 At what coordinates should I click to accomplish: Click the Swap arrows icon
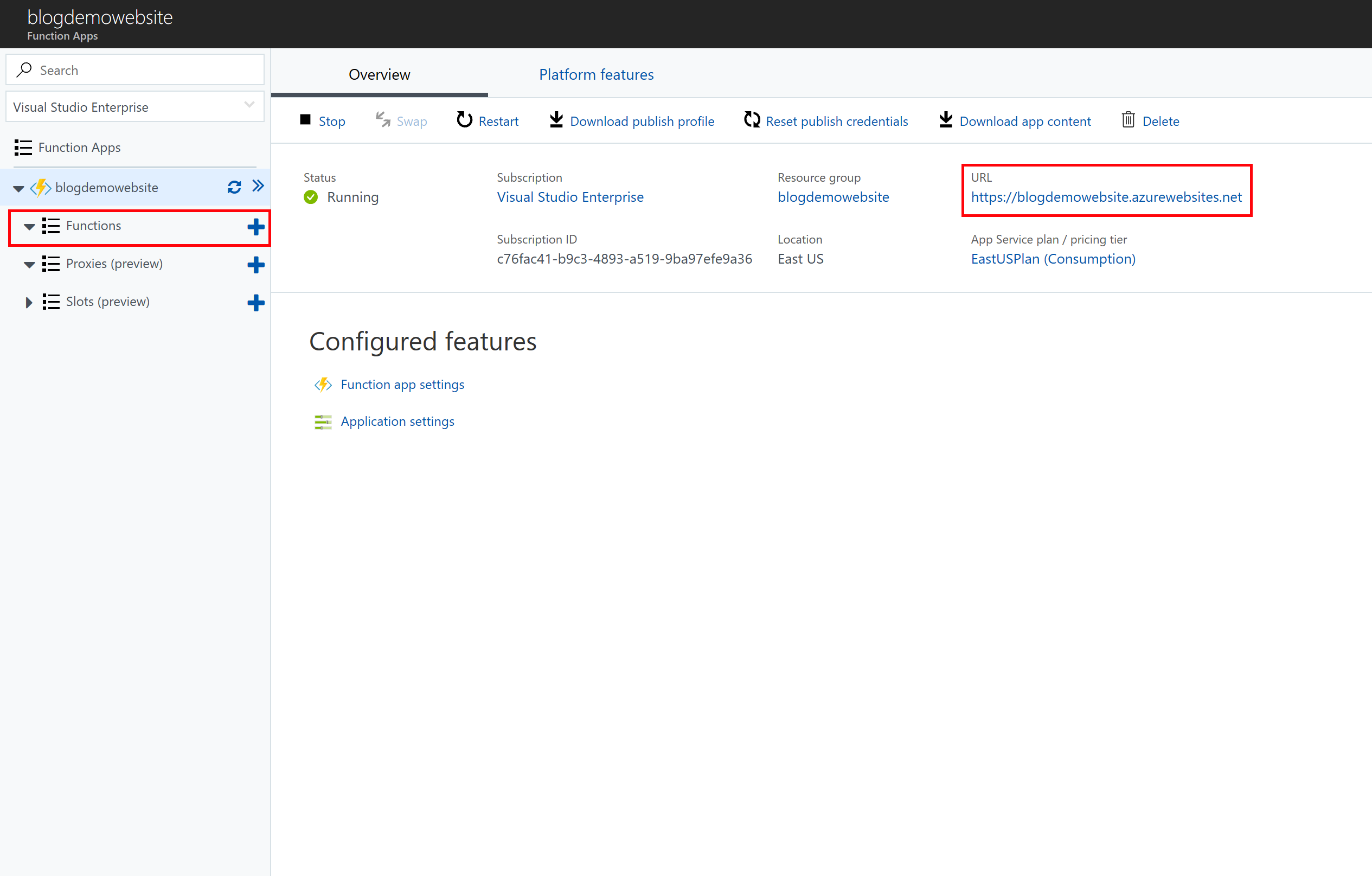pyautogui.click(x=383, y=120)
